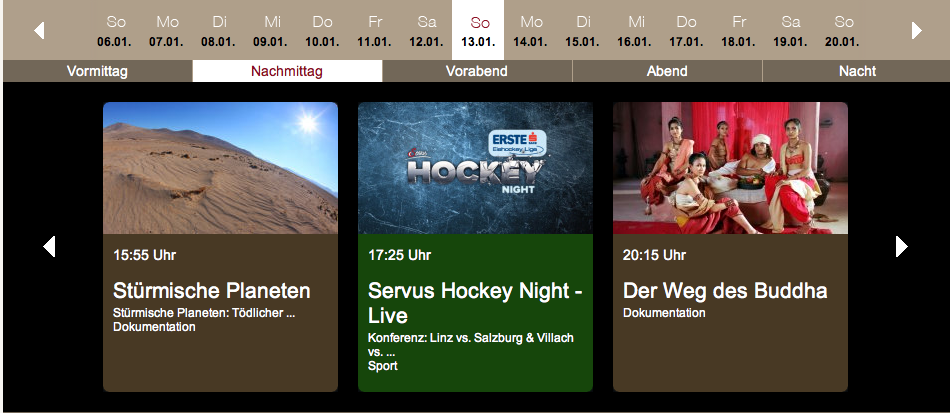Select Friday 18.01. in the calendar strip
Screen dimensions: 950x413
tap(738, 31)
